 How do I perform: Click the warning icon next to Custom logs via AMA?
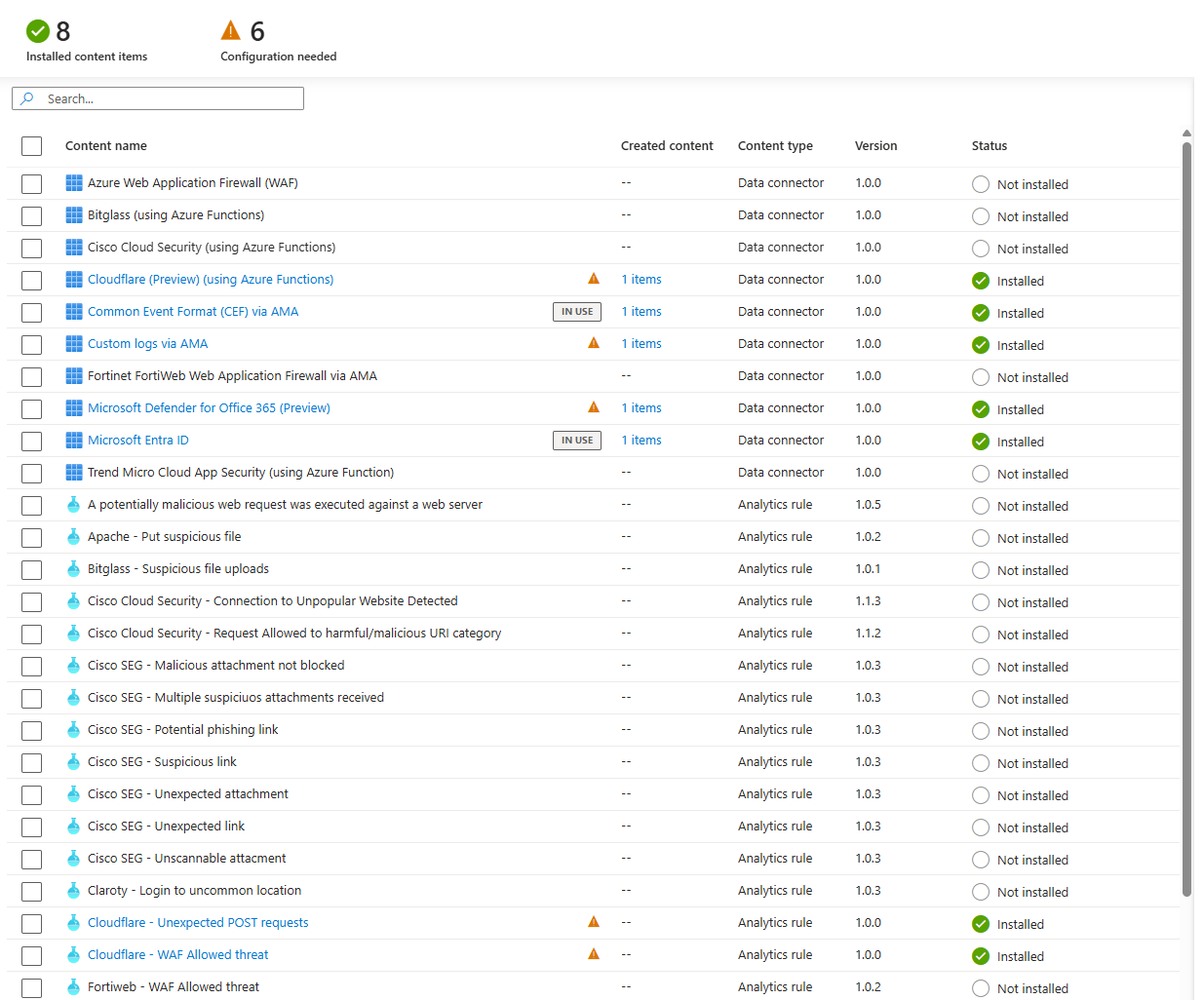click(x=594, y=343)
